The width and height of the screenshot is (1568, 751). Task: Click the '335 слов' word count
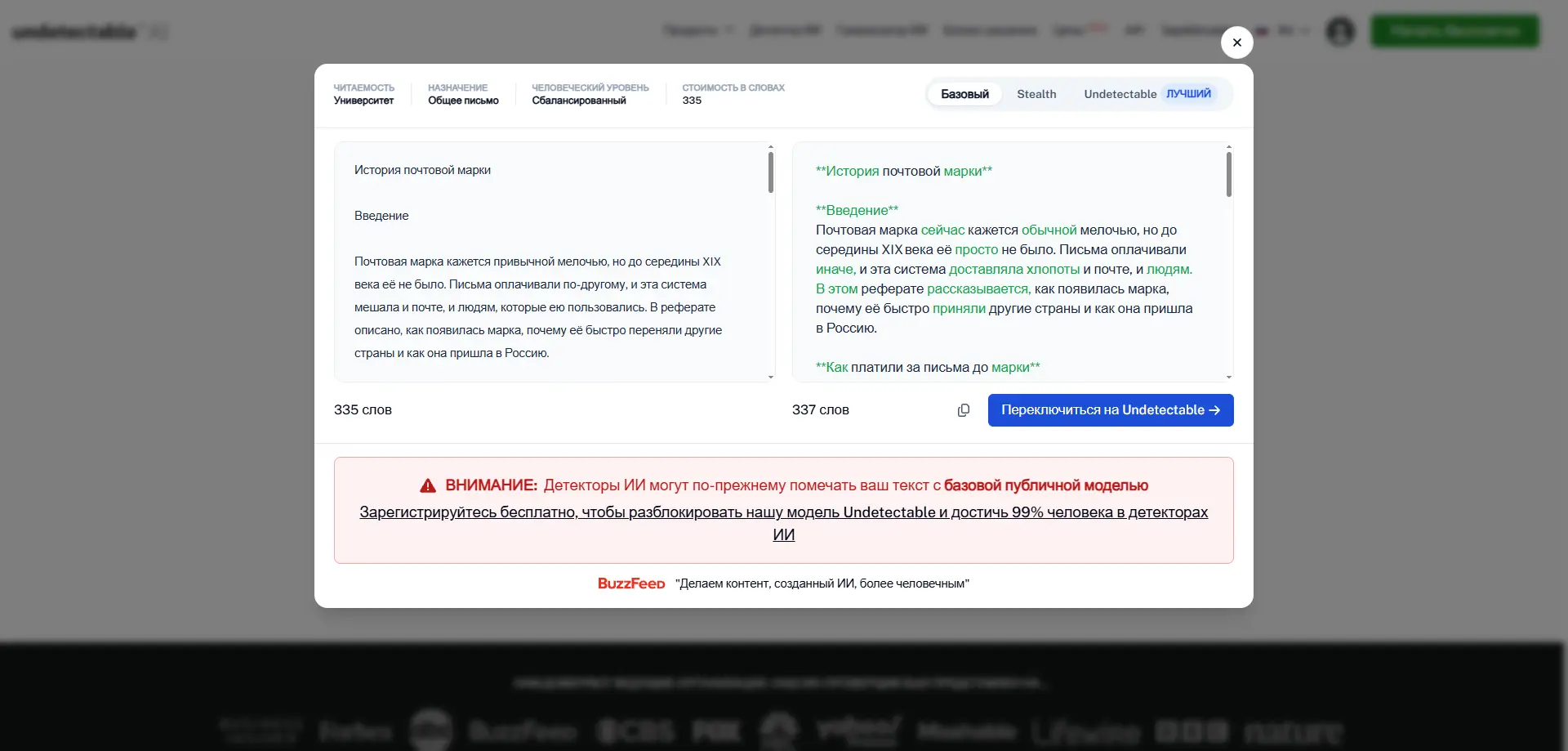coord(363,410)
